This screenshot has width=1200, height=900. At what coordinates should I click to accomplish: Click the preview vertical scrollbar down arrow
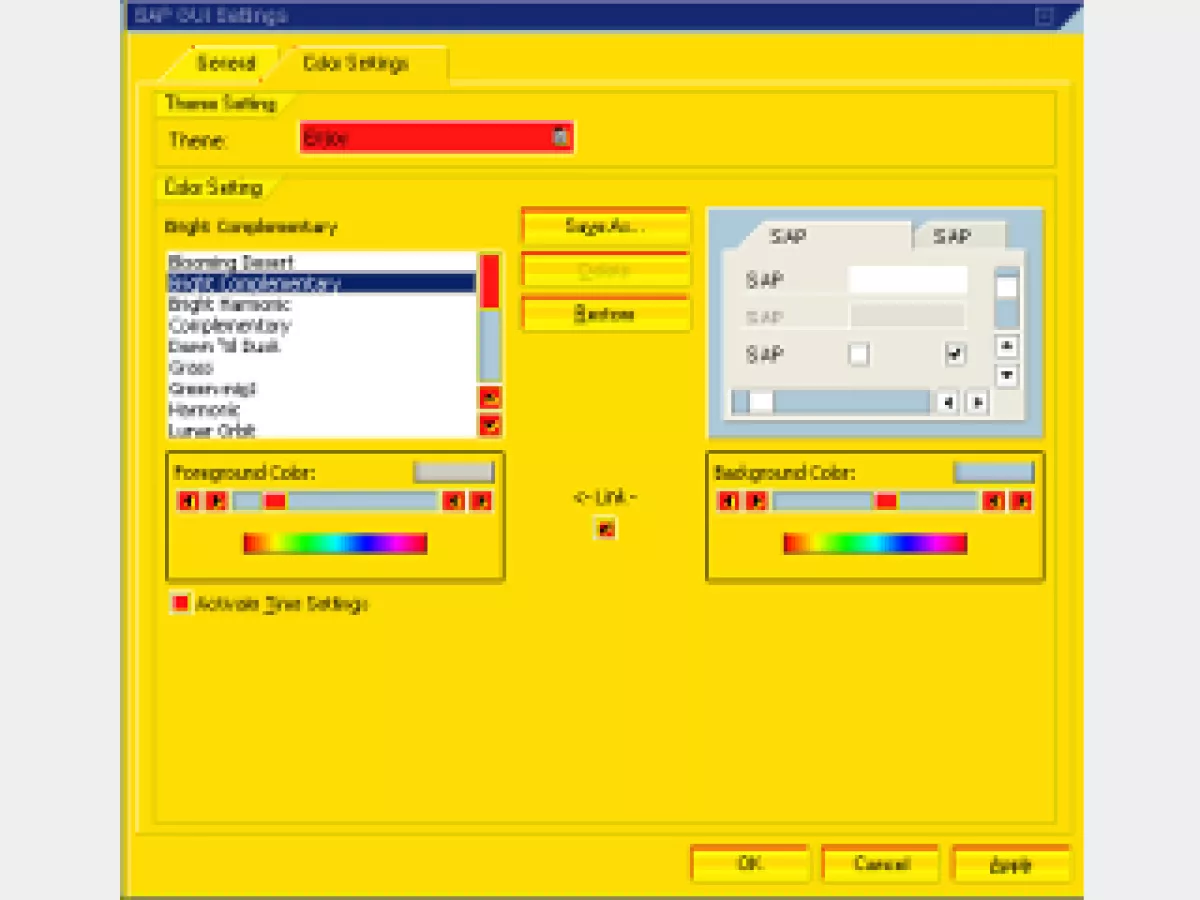tap(1007, 376)
